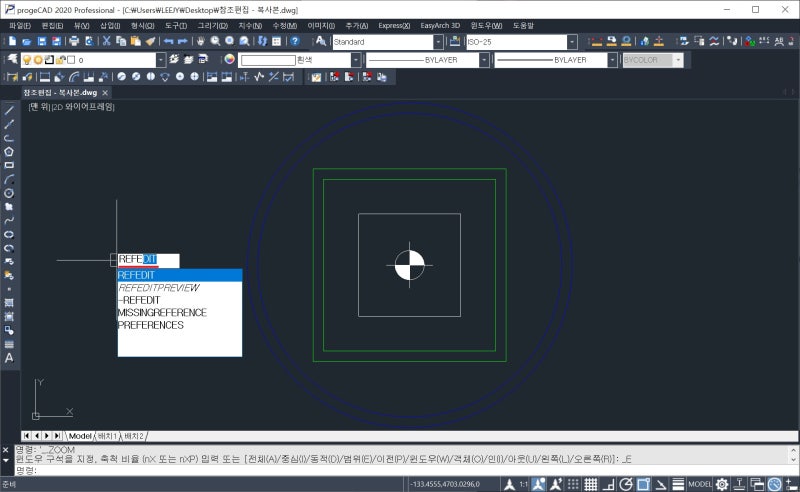Open the ISO-25 dimension style dropdown

(x=572, y=42)
